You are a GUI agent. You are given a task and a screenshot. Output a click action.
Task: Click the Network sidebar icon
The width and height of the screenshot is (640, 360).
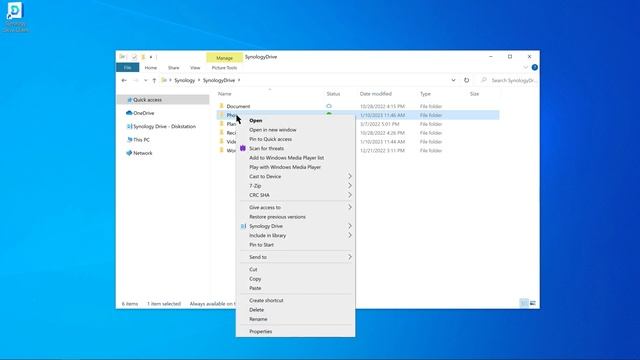click(129, 153)
